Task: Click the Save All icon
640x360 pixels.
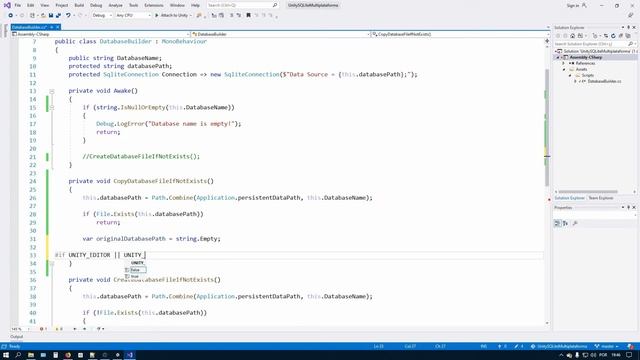Action: [58, 16]
